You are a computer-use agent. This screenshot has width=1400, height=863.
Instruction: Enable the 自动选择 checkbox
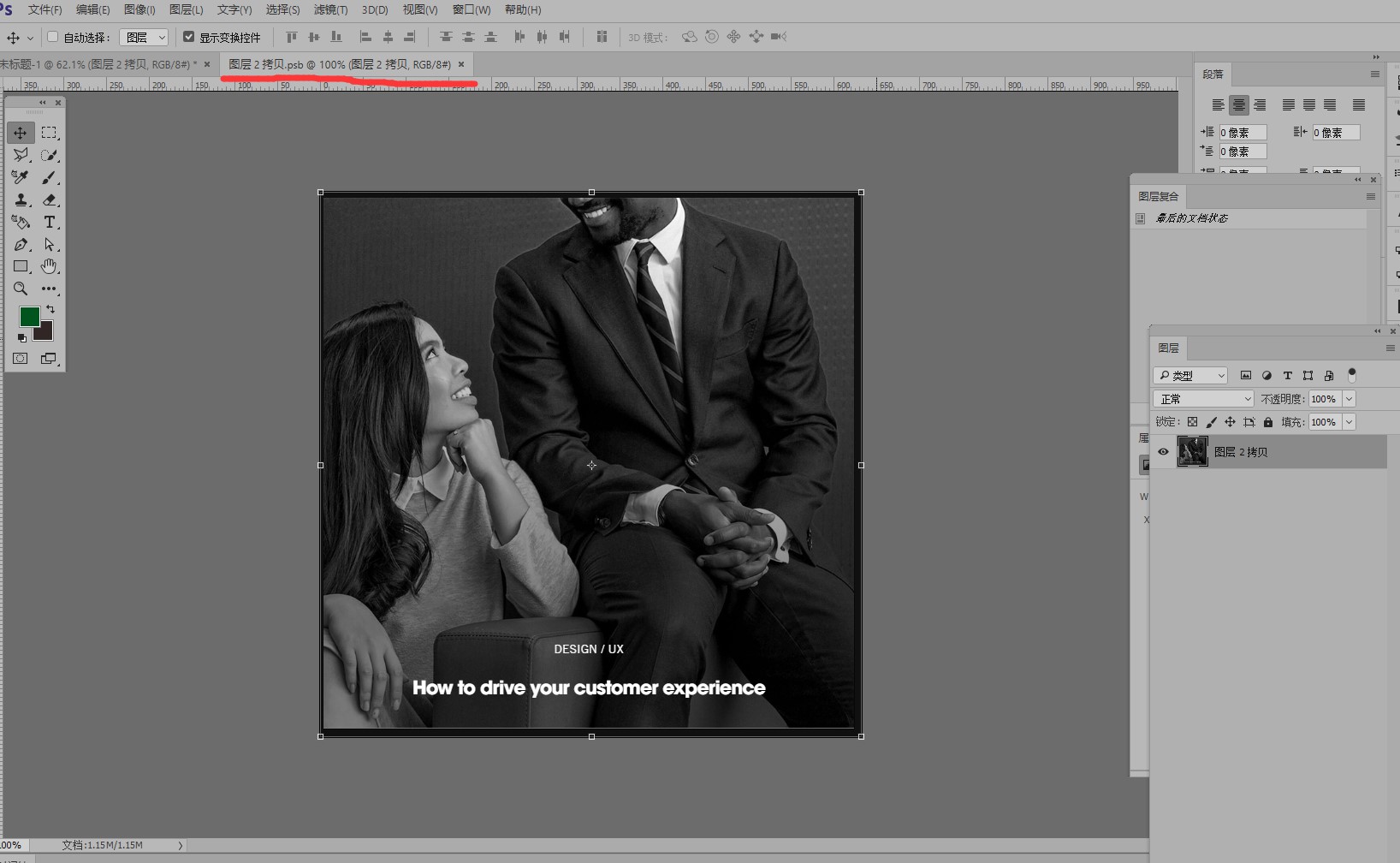point(53,37)
